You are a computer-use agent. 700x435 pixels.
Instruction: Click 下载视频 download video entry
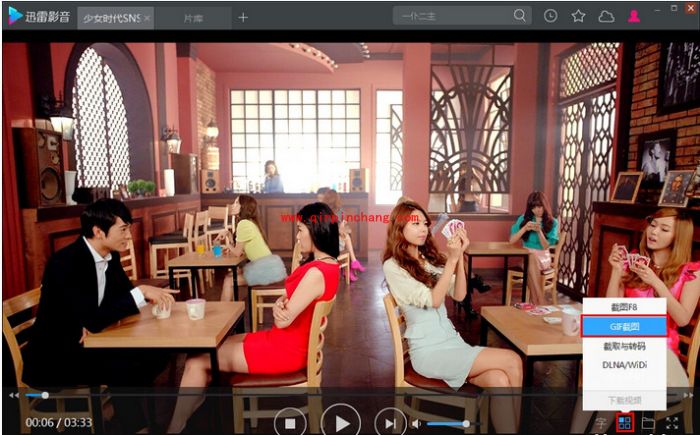point(624,399)
